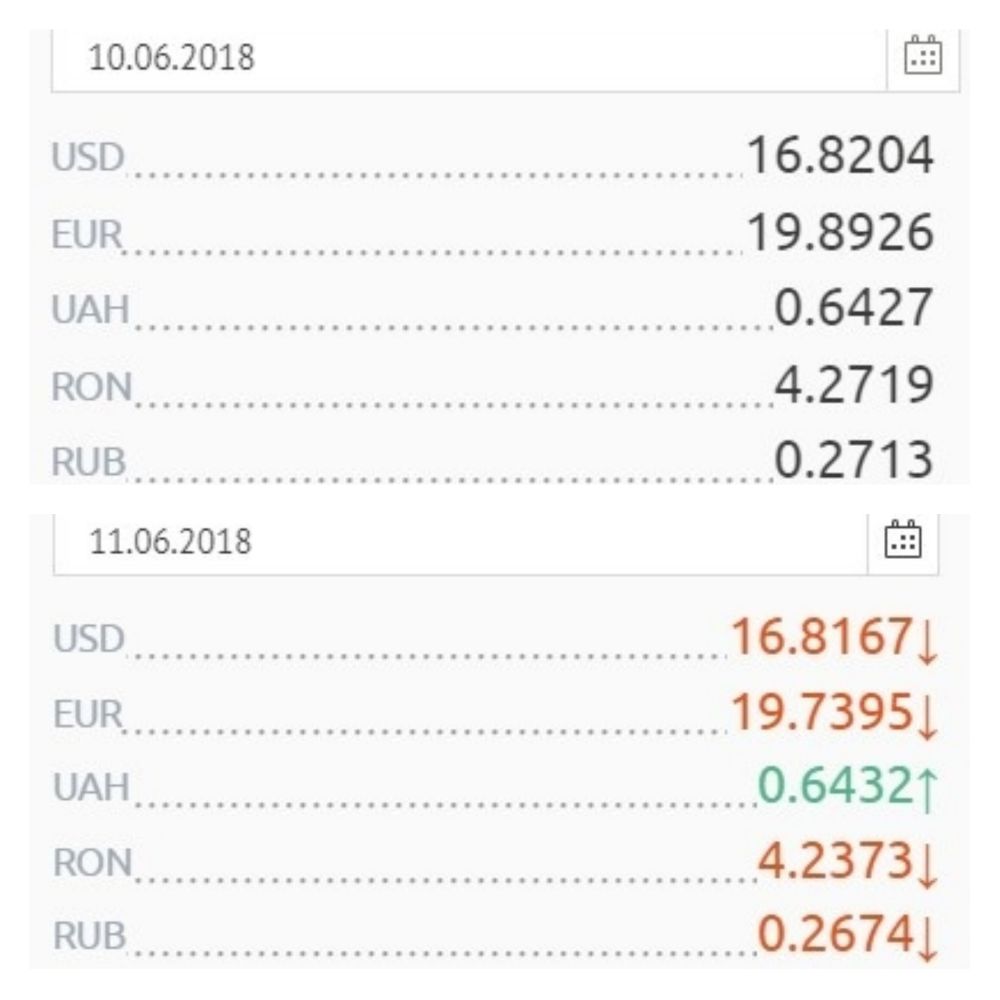The width and height of the screenshot is (1000, 1000).
Task: Select the red EUR rate 19.7395
Action: pyautogui.click(x=820, y=712)
